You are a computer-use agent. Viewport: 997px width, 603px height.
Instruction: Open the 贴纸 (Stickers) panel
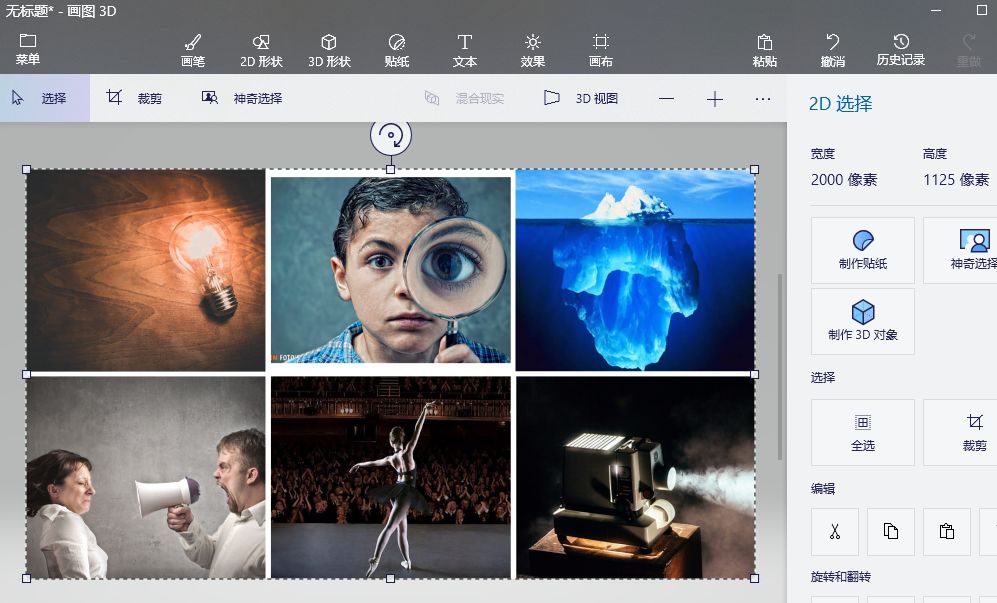tap(397, 50)
